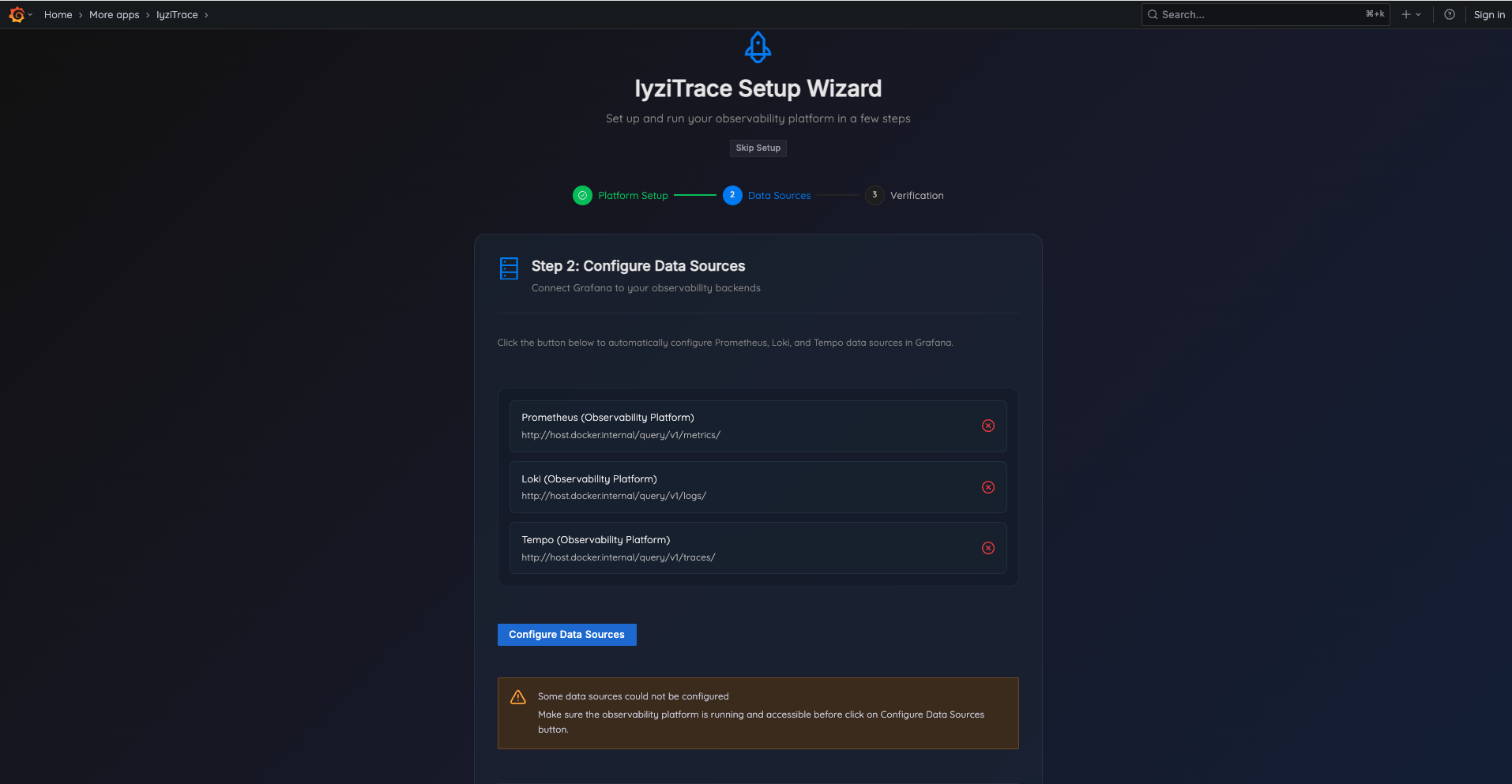Open the Help icon in top bar
Viewport: 1512px width, 784px height.
[x=1449, y=14]
